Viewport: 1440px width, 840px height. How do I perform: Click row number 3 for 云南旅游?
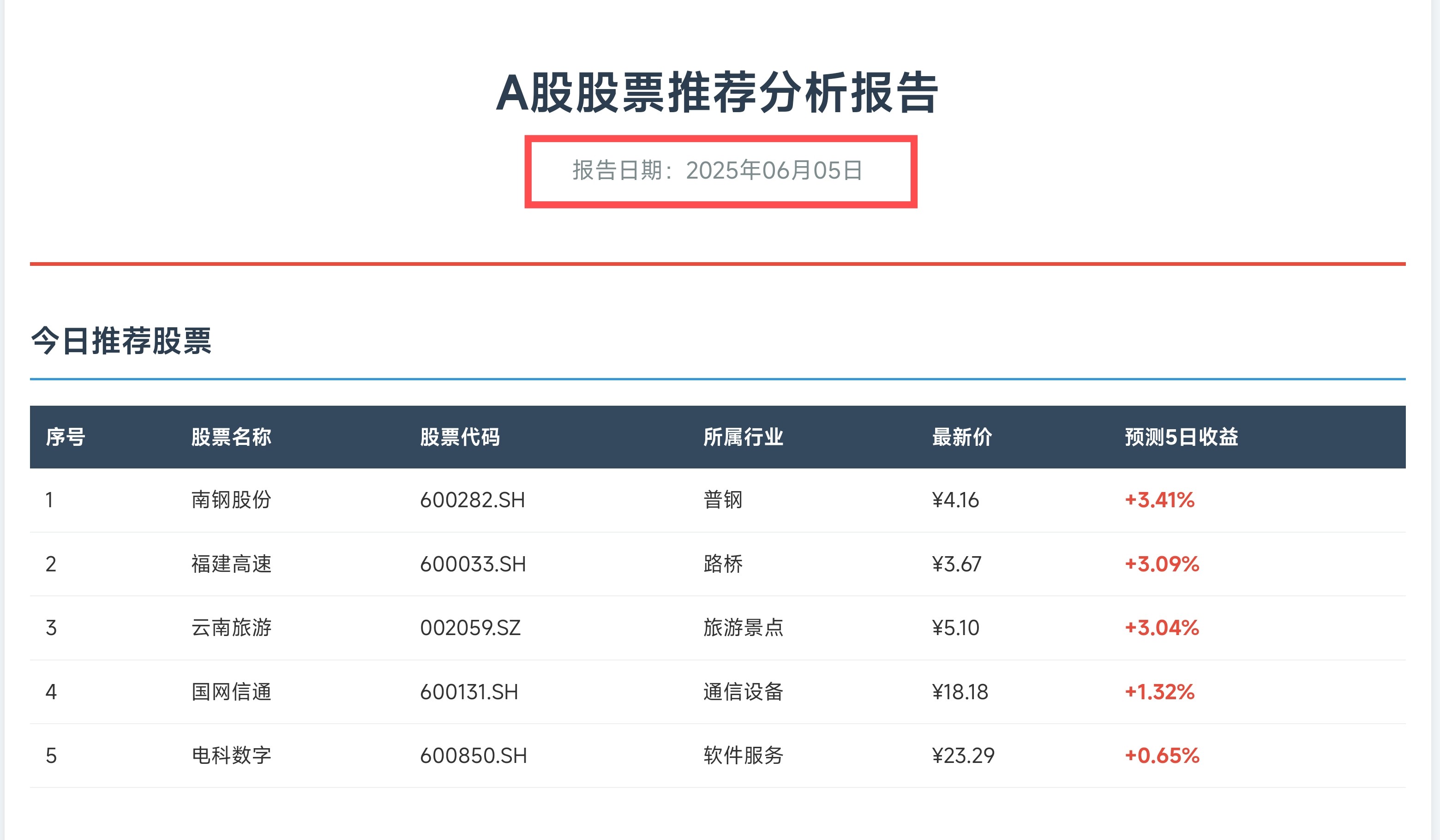pos(51,628)
